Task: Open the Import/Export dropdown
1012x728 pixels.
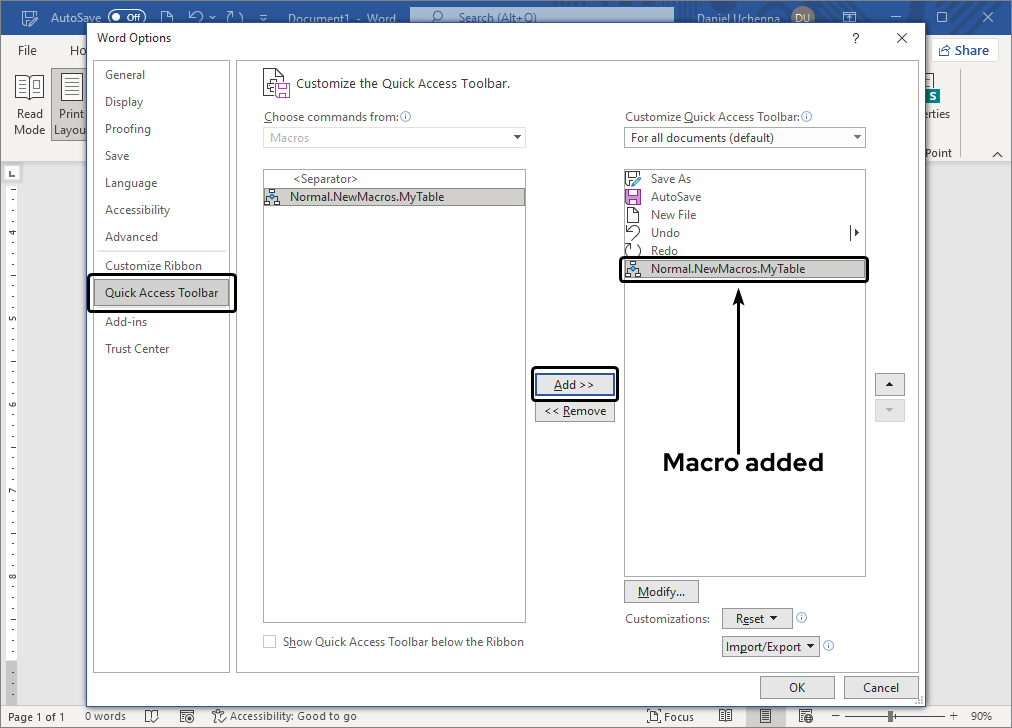Action: point(770,646)
